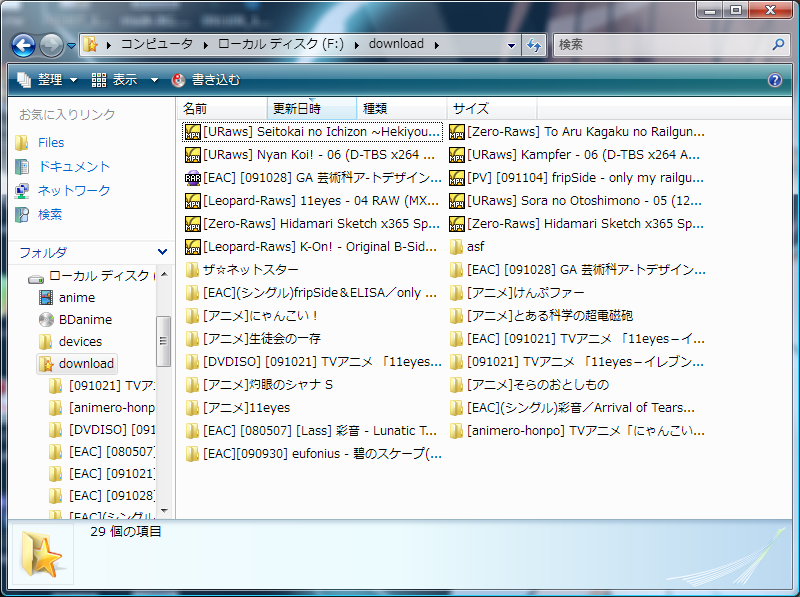The height and width of the screenshot is (597, 800).
Task: Click the Forward navigation arrow
Action: click(51, 45)
